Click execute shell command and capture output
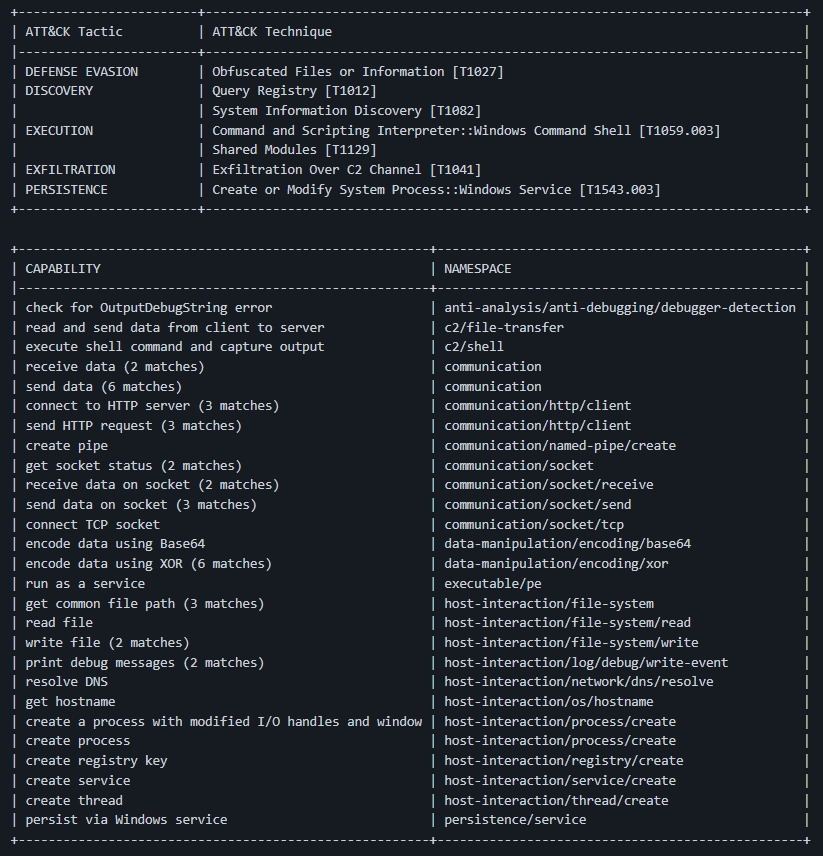The height and width of the screenshot is (856, 823). tap(175, 347)
